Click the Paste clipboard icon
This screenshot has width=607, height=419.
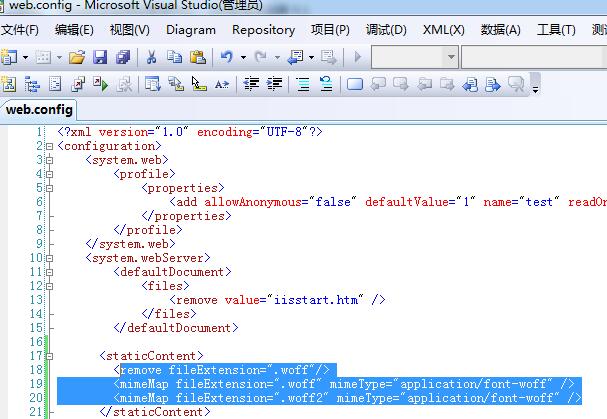pos(198,57)
